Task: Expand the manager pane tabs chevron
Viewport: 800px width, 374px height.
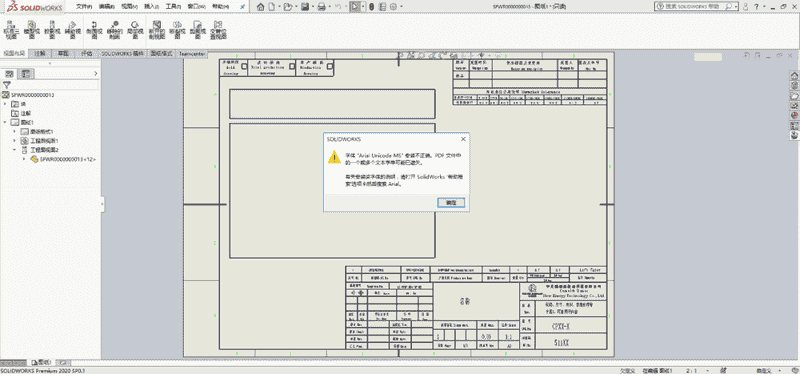Action: coord(95,74)
